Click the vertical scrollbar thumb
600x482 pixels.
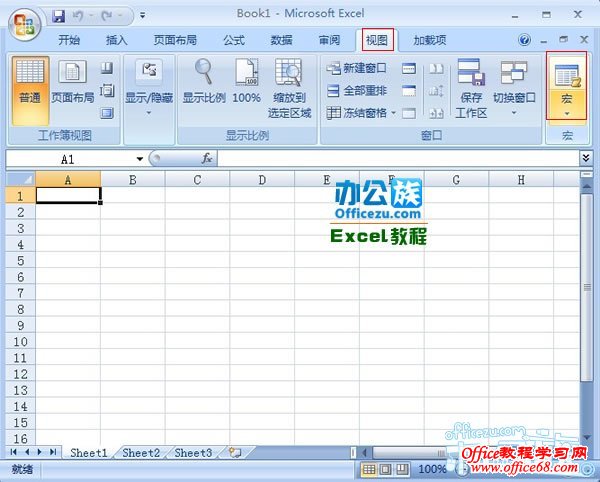[x=586, y=287]
